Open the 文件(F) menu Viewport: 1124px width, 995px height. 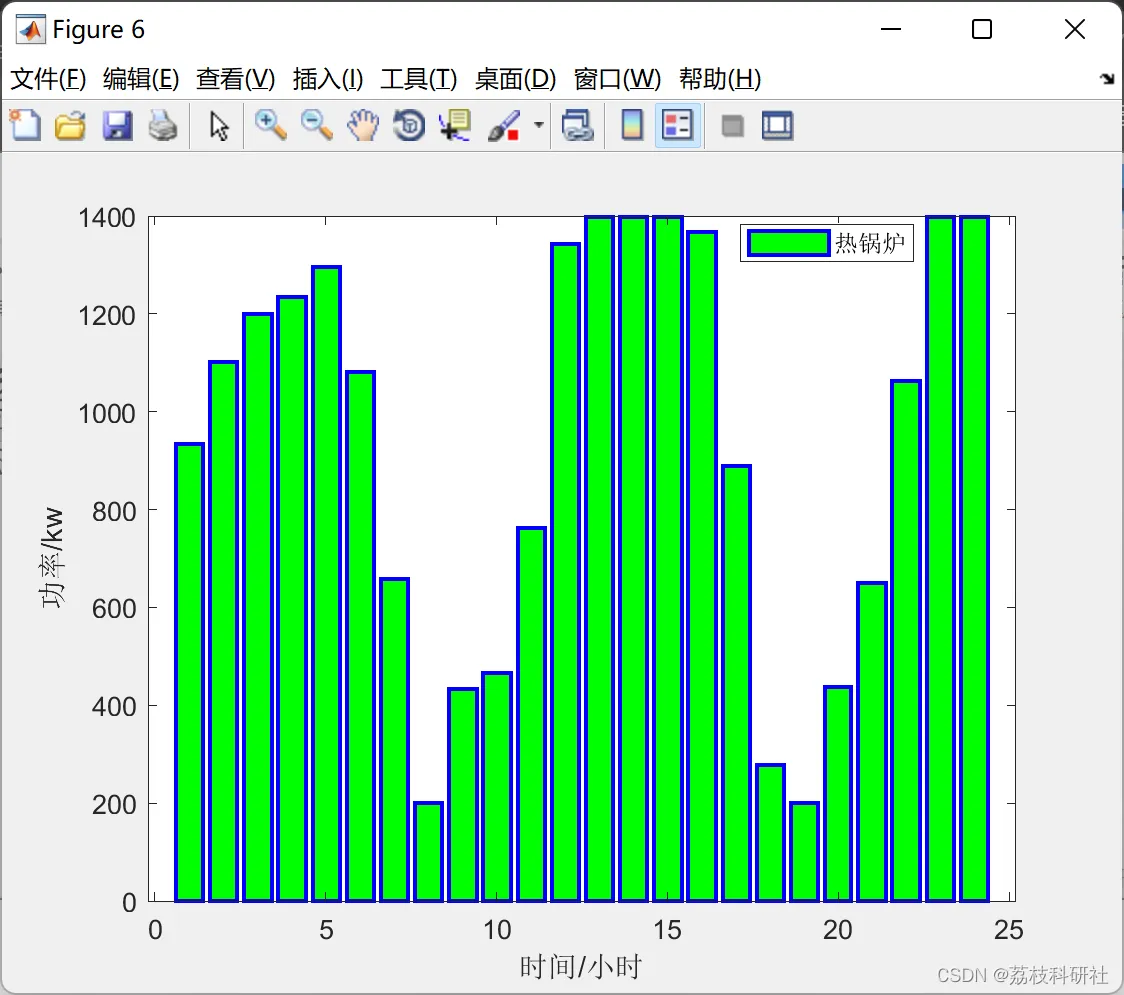(x=48, y=79)
